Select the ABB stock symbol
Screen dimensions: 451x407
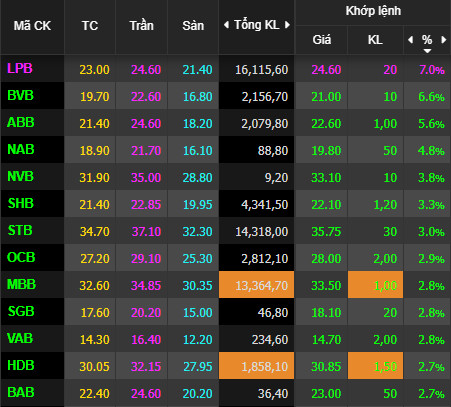click(21, 123)
